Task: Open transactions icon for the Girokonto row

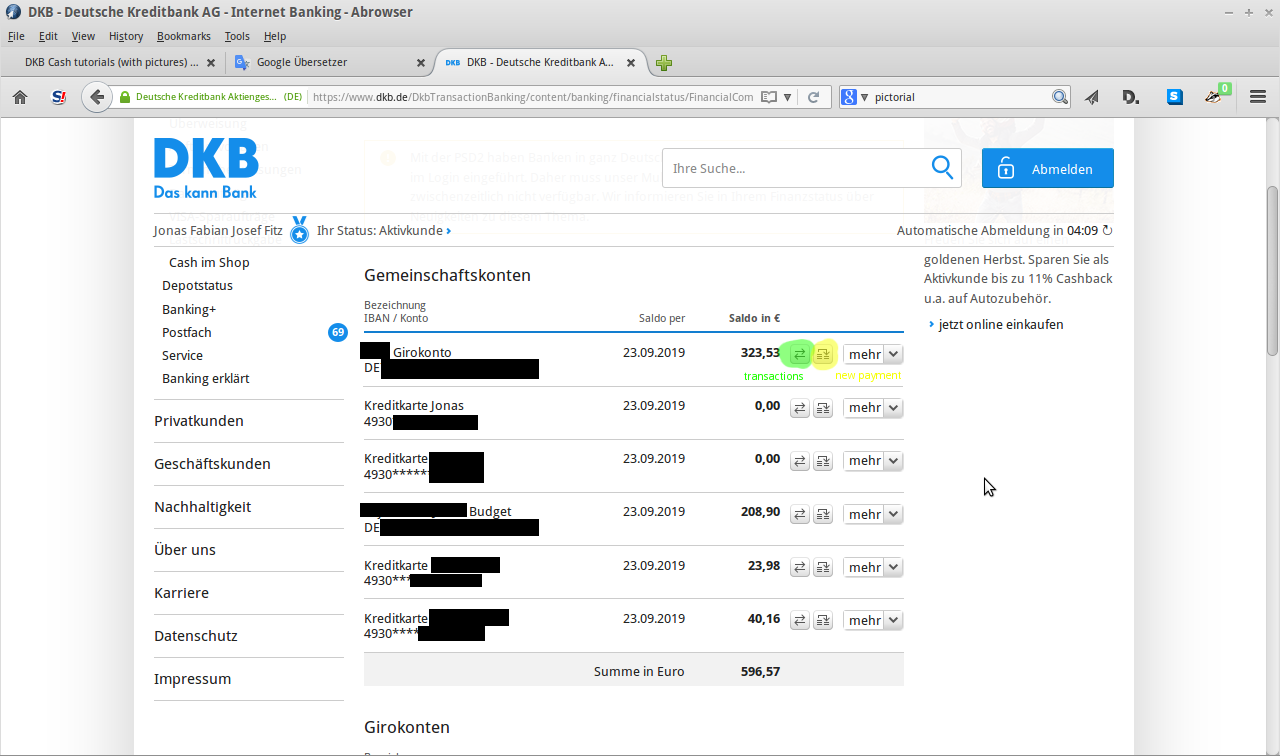Action: click(799, 354)
